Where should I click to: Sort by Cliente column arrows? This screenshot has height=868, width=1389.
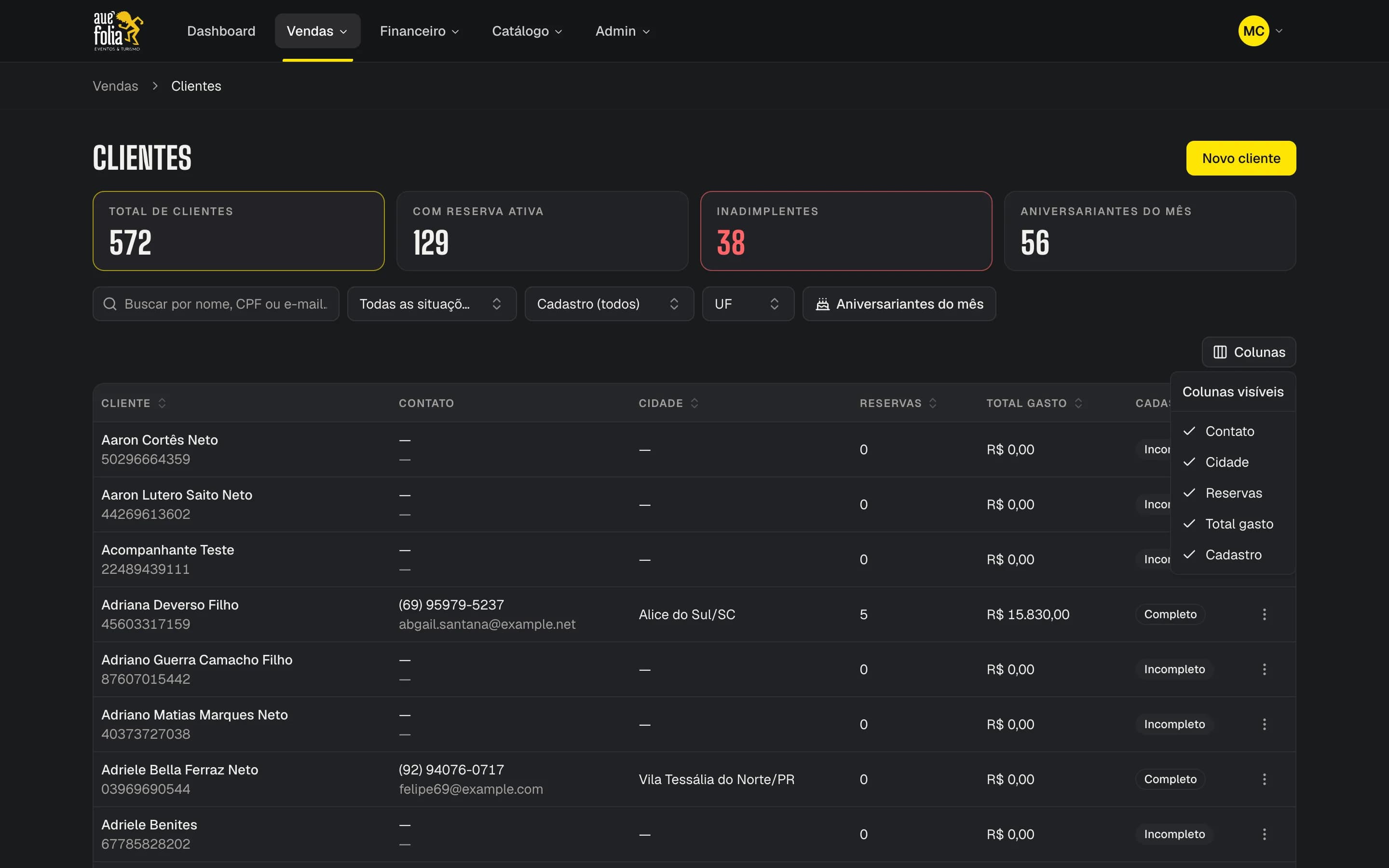pos(162,403)
